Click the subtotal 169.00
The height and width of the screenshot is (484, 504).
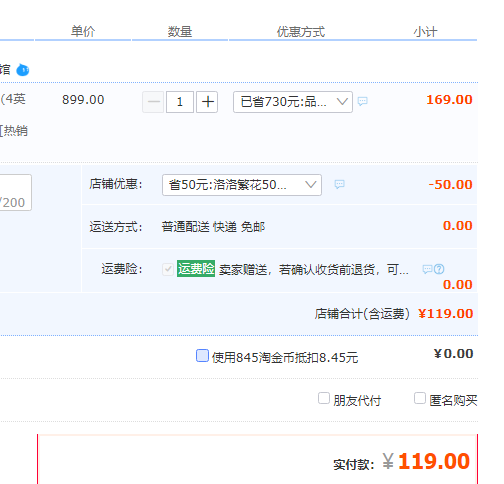click(449, 100)
